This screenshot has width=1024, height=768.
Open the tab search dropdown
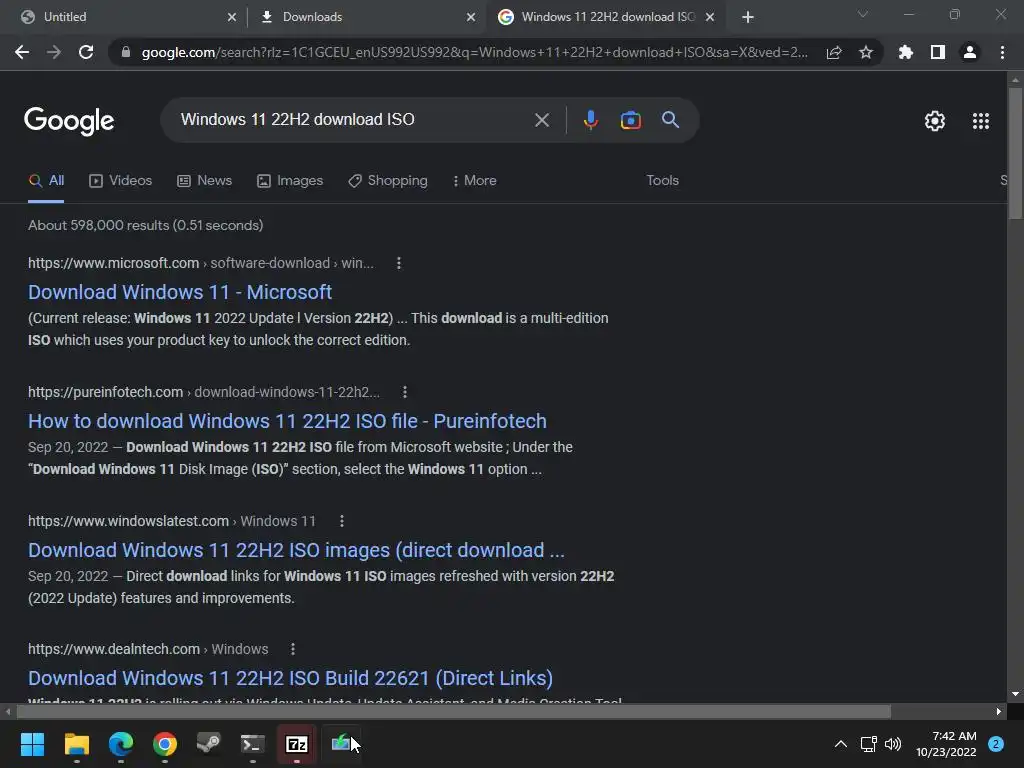863,14
